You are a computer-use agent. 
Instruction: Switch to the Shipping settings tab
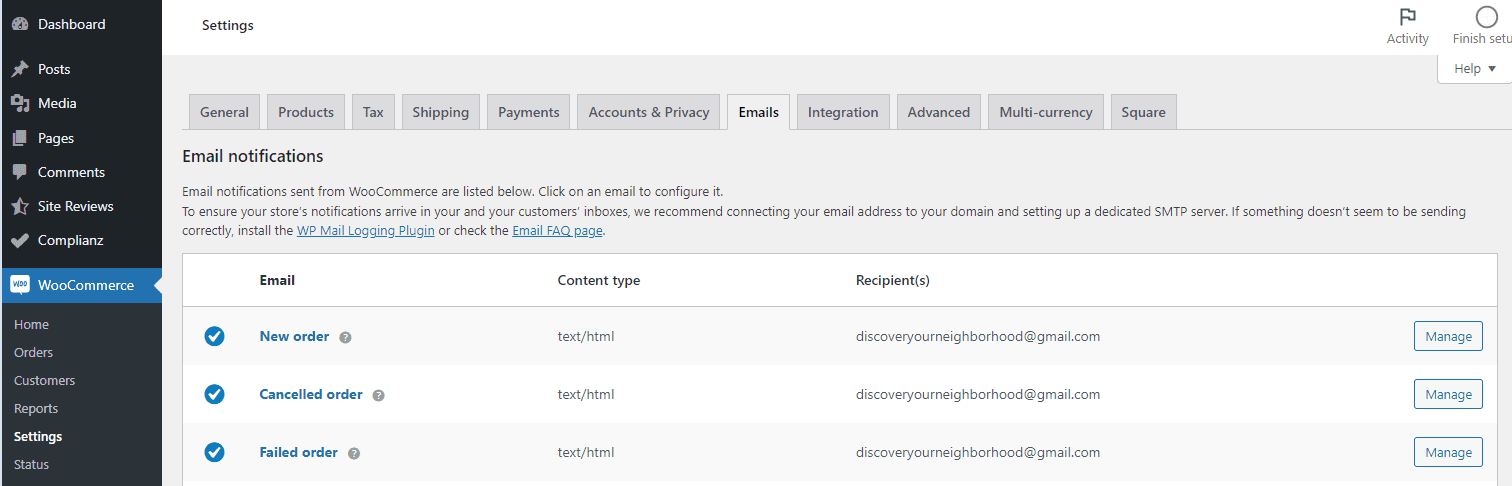pos(440,112)
